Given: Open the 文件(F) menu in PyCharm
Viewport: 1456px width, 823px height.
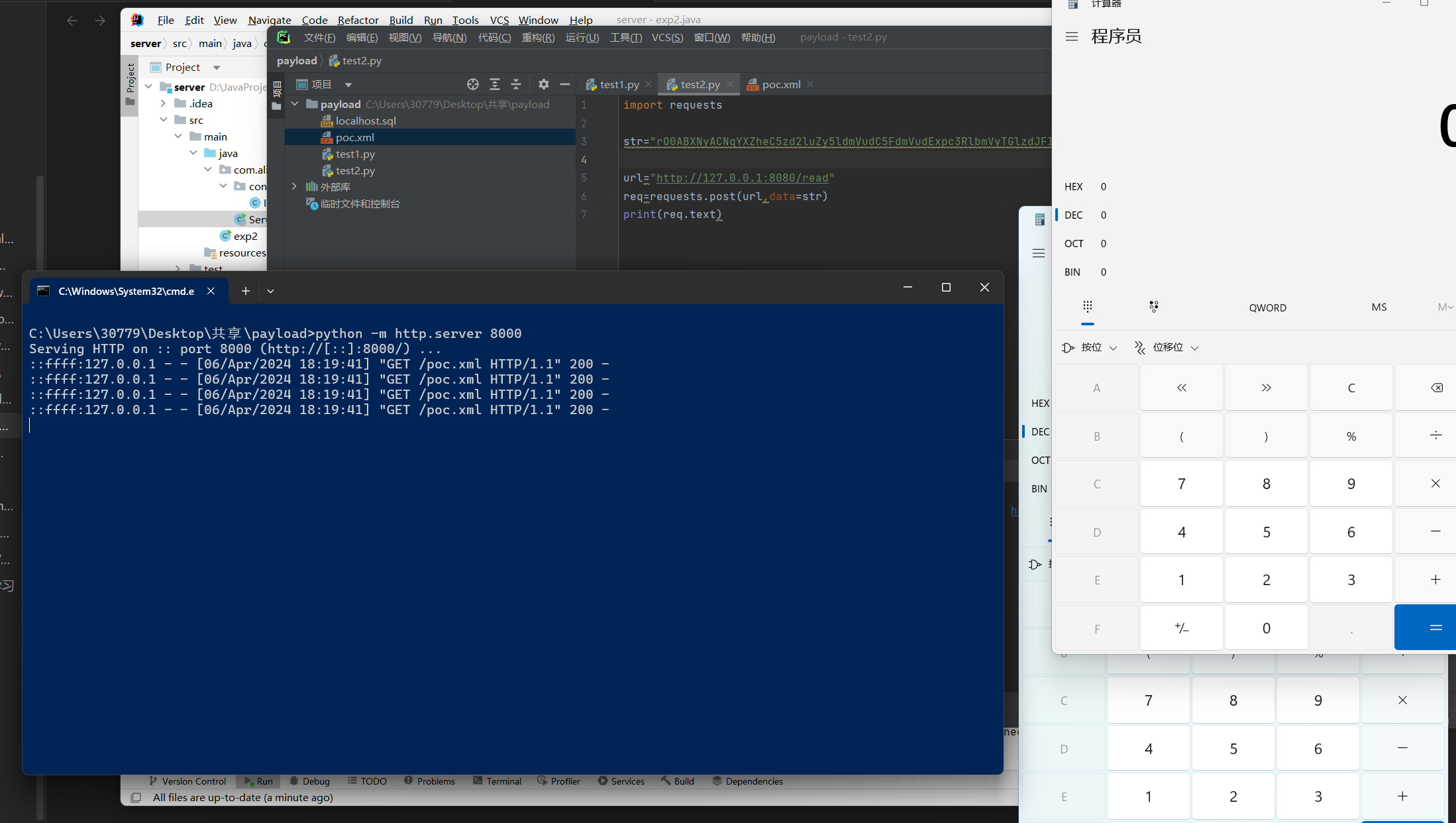Looking at the screenshot, I should tap(319, 37).
